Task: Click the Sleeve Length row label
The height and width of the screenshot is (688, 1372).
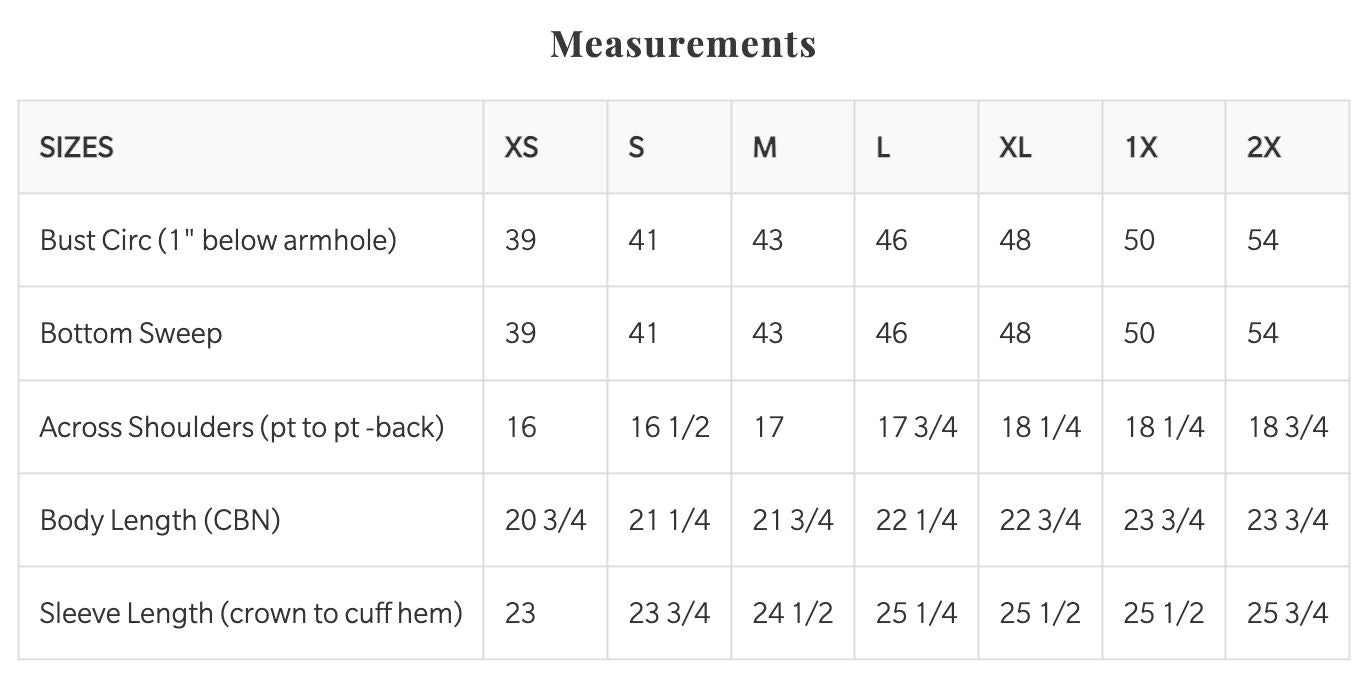Action: [251, 613]
